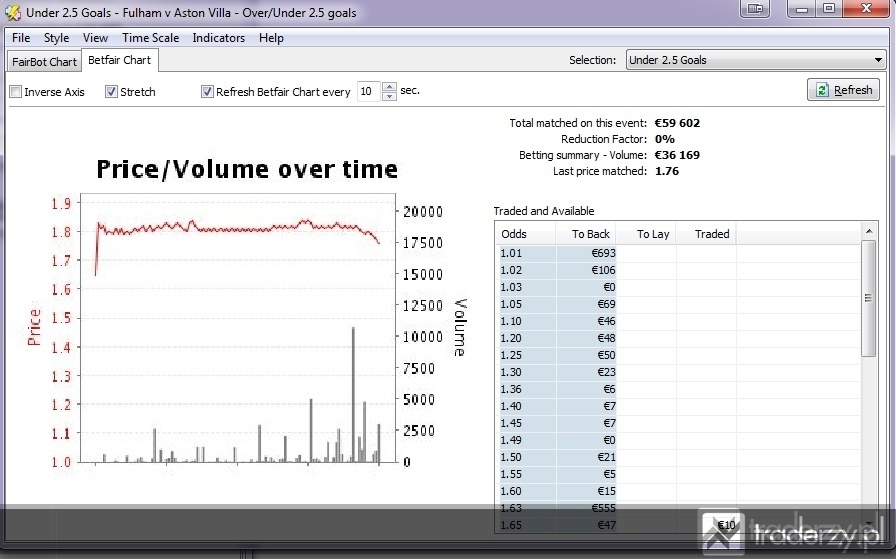Open the File menu

[21, 38]
